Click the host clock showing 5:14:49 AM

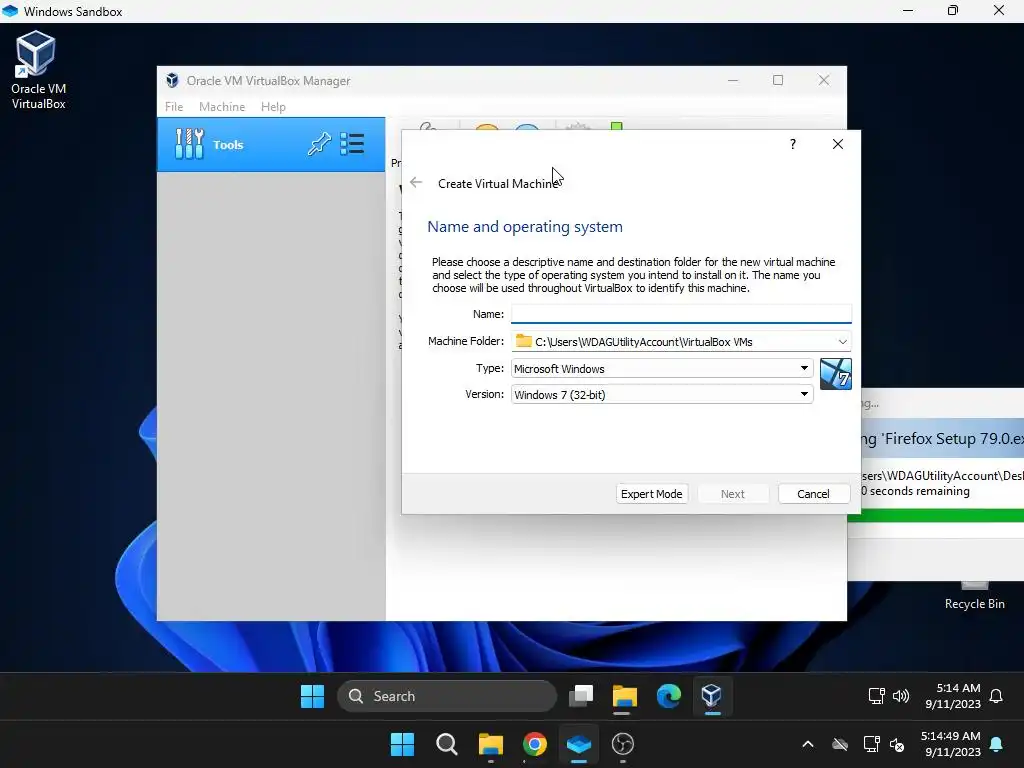click(x=950, y=744)
